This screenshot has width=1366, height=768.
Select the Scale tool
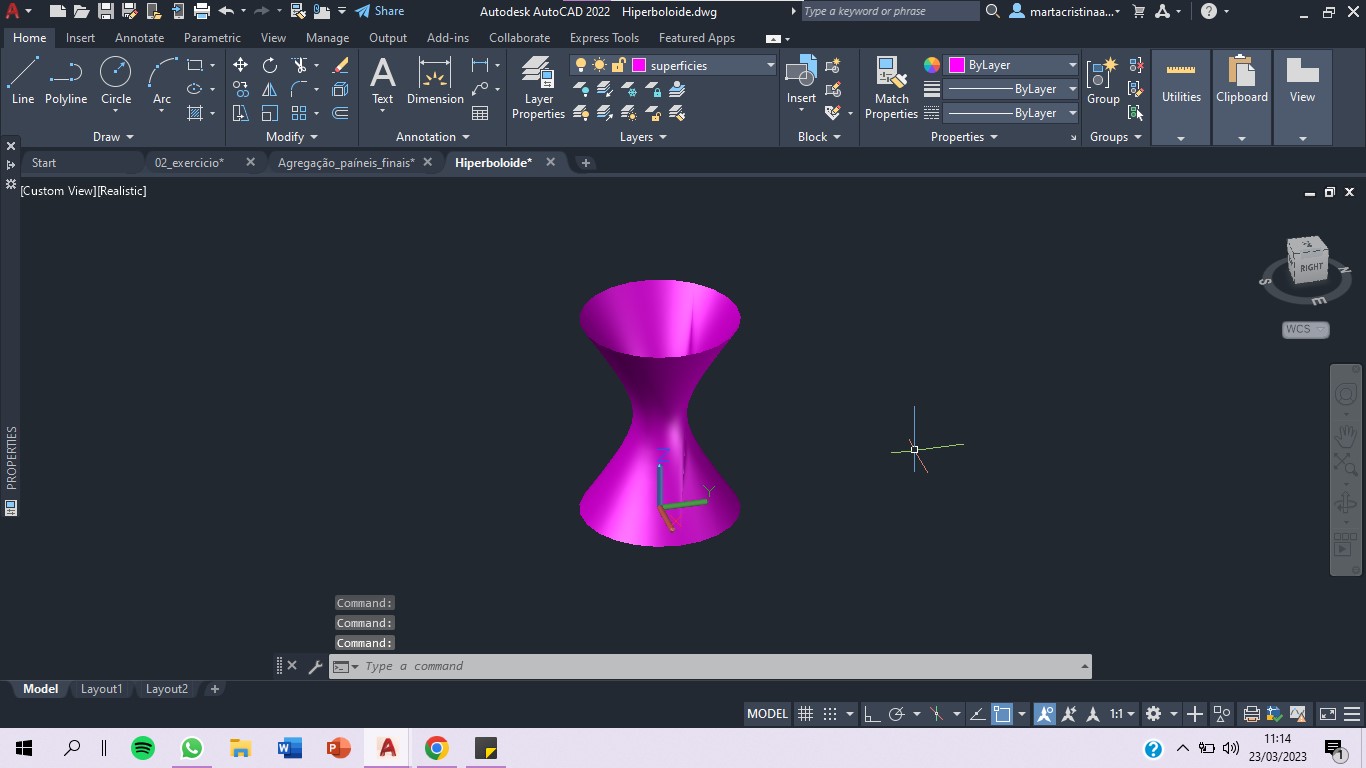(x=270, y=113)
